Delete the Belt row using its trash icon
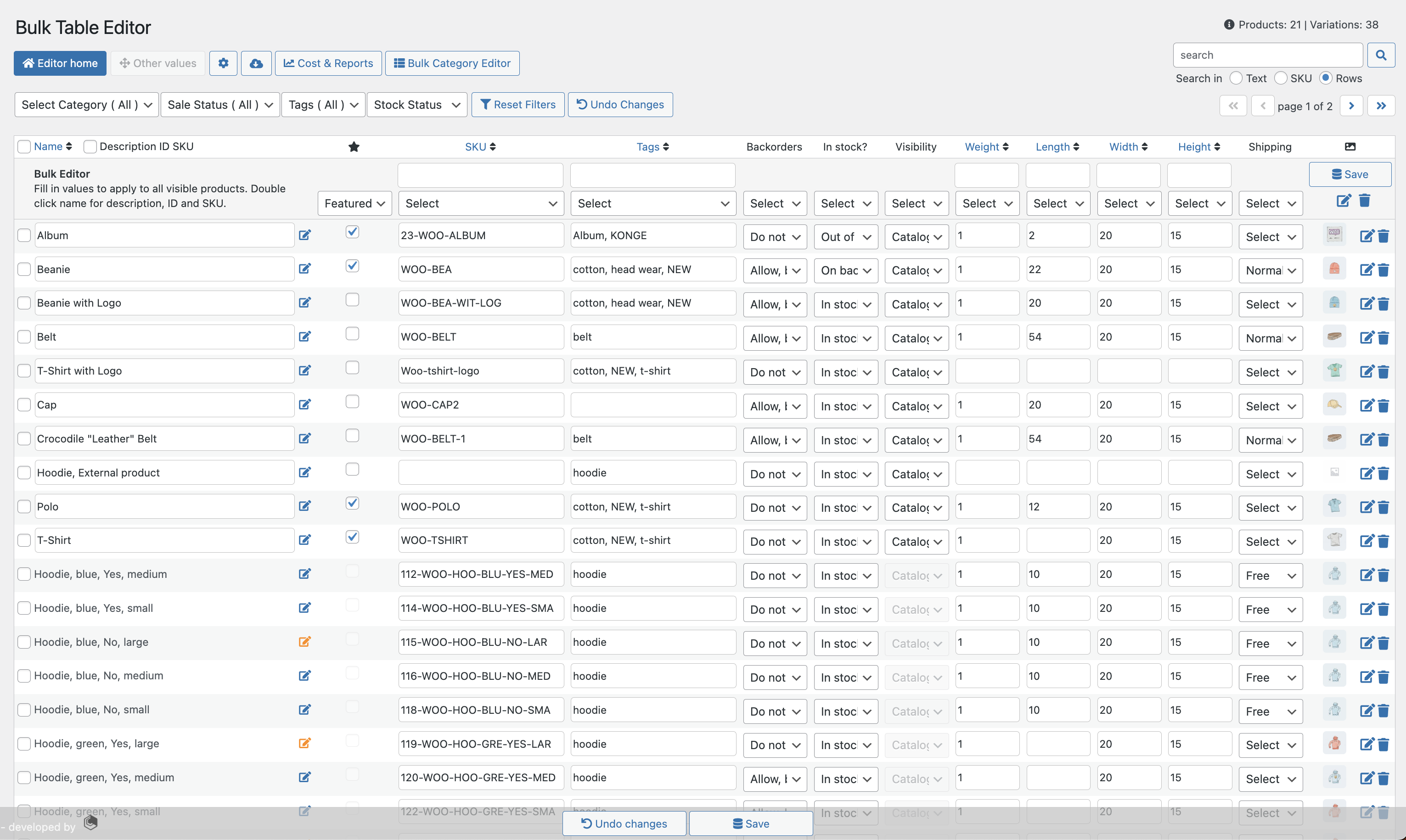 (1384, 337)
